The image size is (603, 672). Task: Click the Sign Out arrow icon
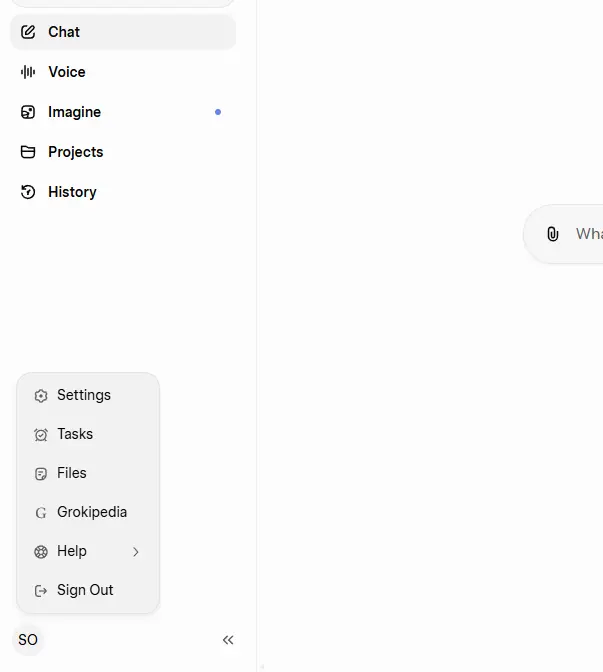[x=41, y=591]
